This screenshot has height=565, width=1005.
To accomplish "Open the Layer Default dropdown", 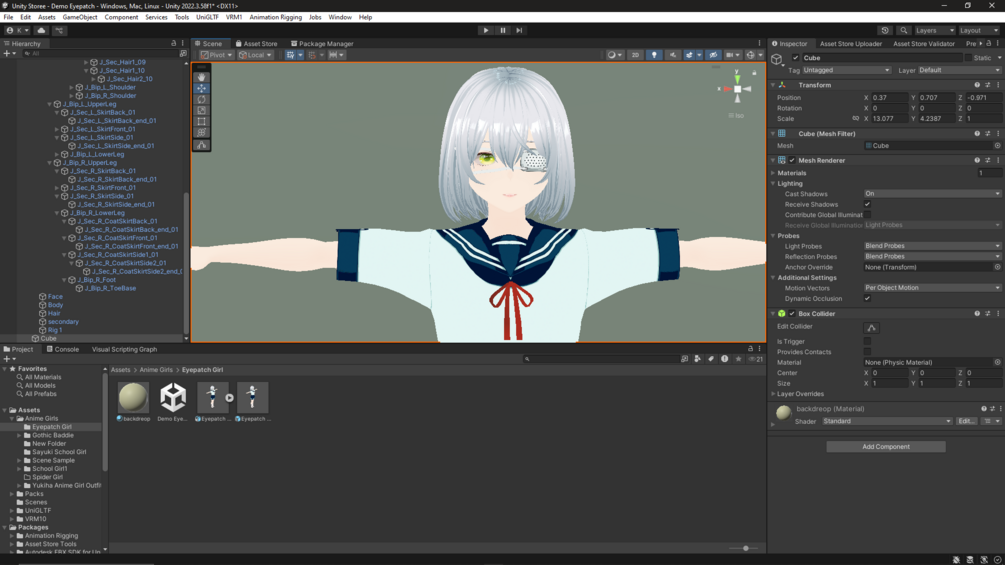I will point(959,70).
